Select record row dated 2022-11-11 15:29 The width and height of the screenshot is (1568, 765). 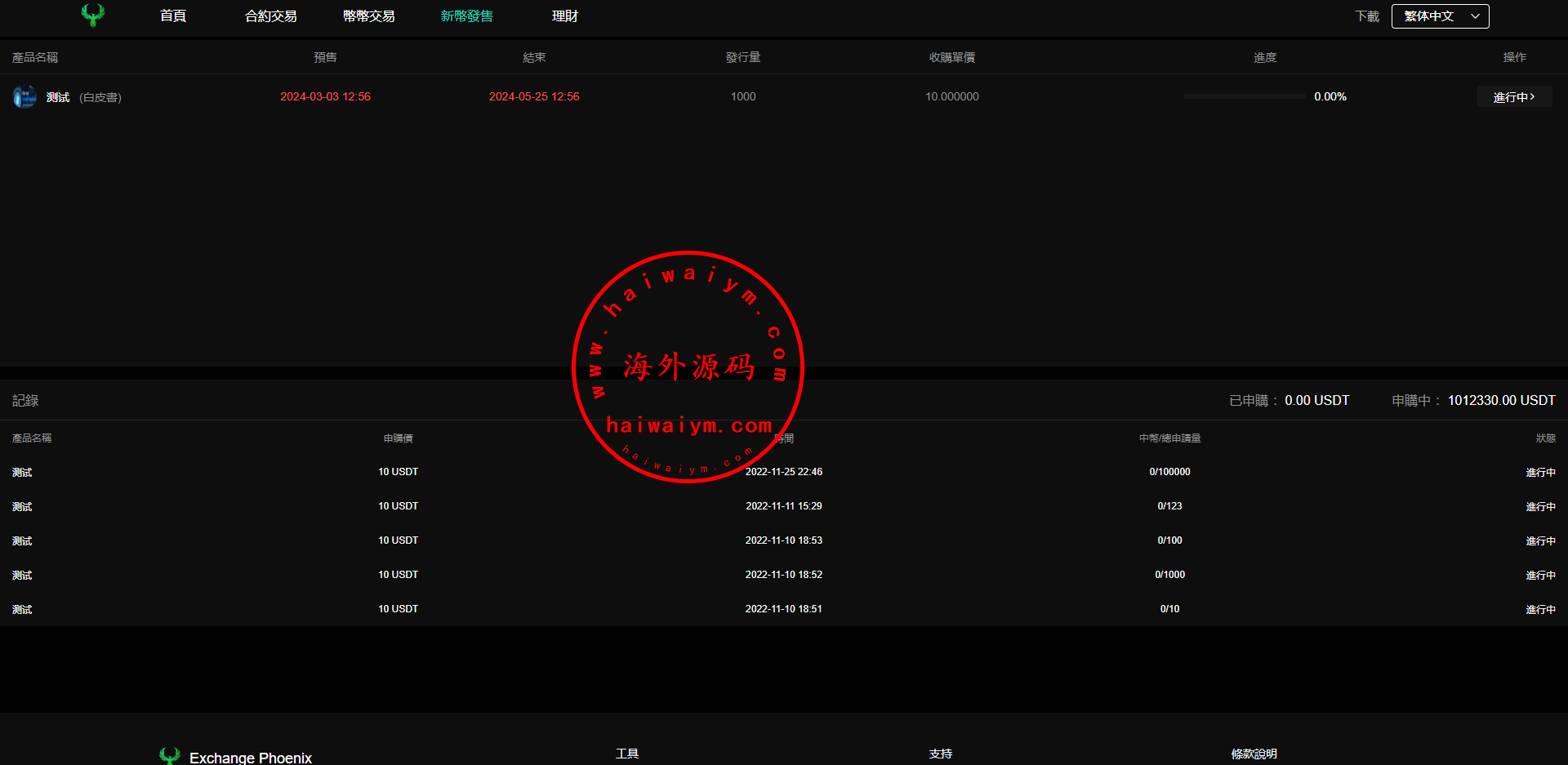click(x=783, y=506)
